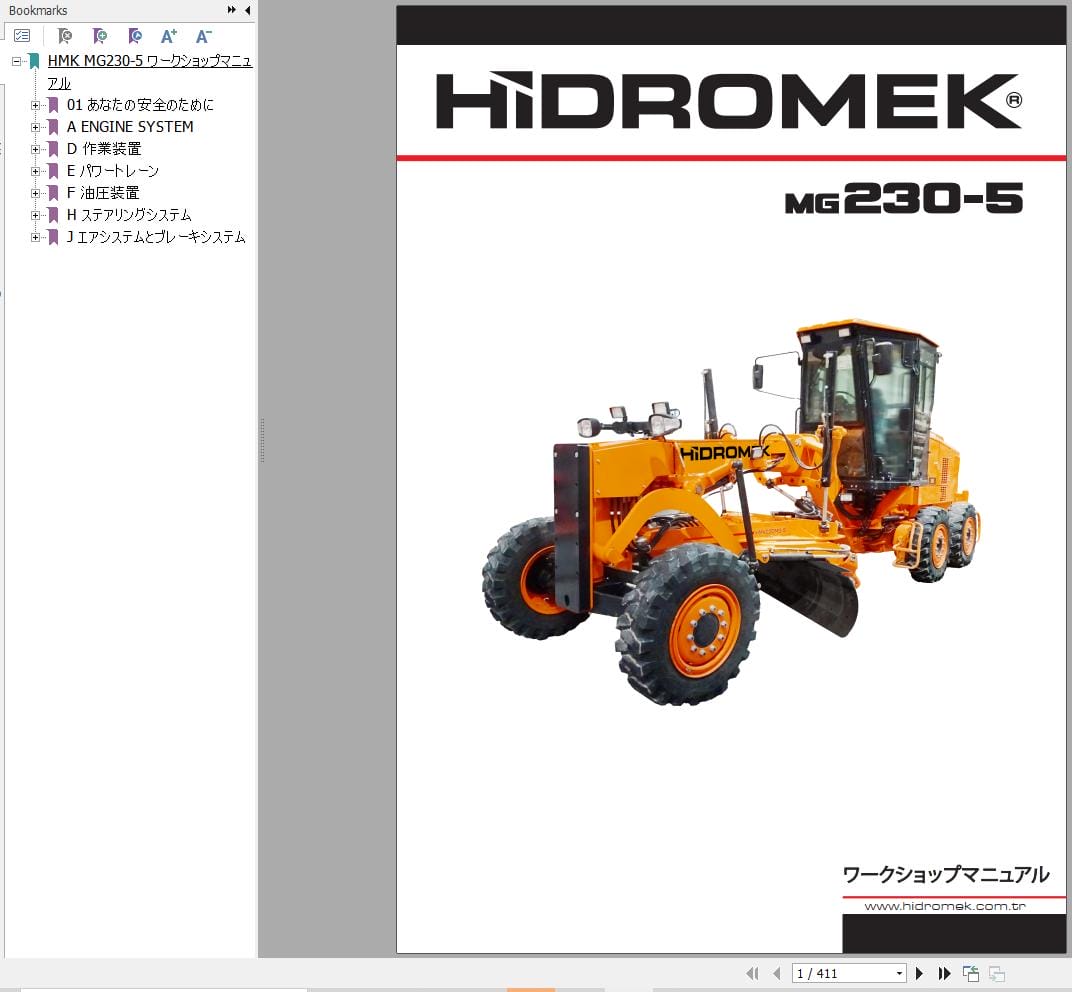The image size is (1072, 992).
Task: Go to the previous page
Action: 777,974
